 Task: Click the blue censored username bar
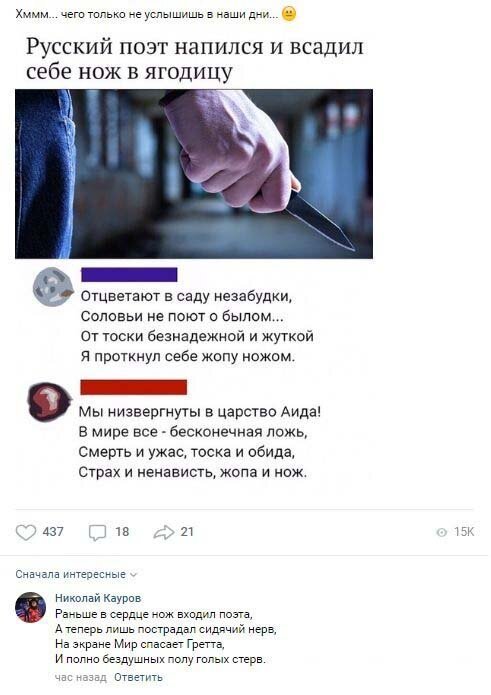129,274
